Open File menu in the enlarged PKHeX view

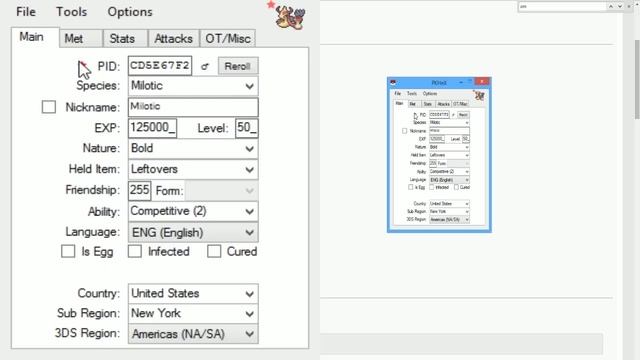click(26, 12)
